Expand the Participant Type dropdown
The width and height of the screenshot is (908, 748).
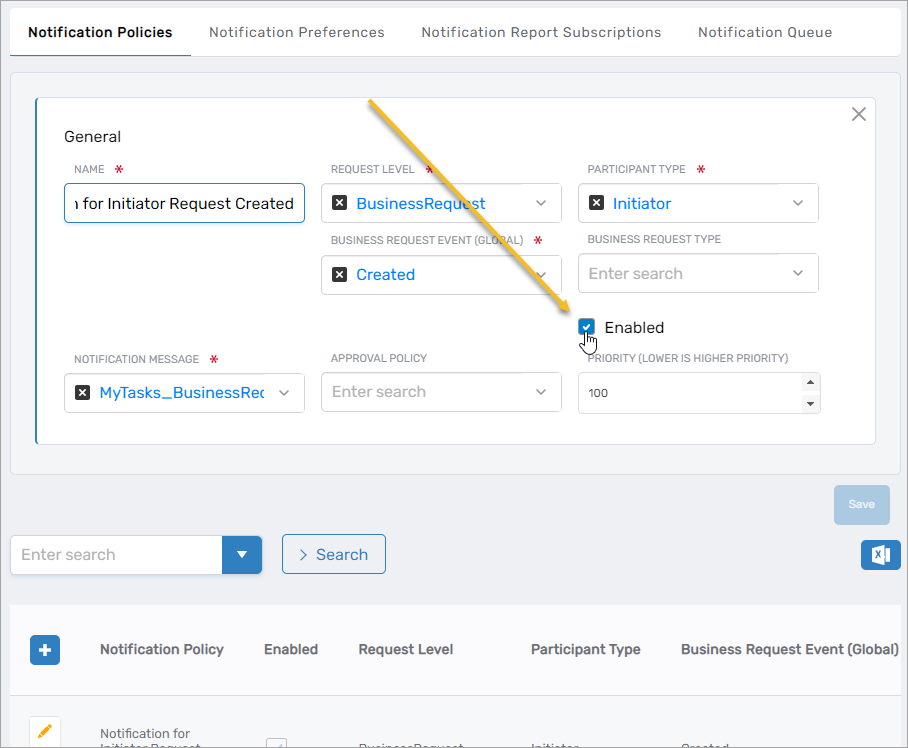[798, 203]
